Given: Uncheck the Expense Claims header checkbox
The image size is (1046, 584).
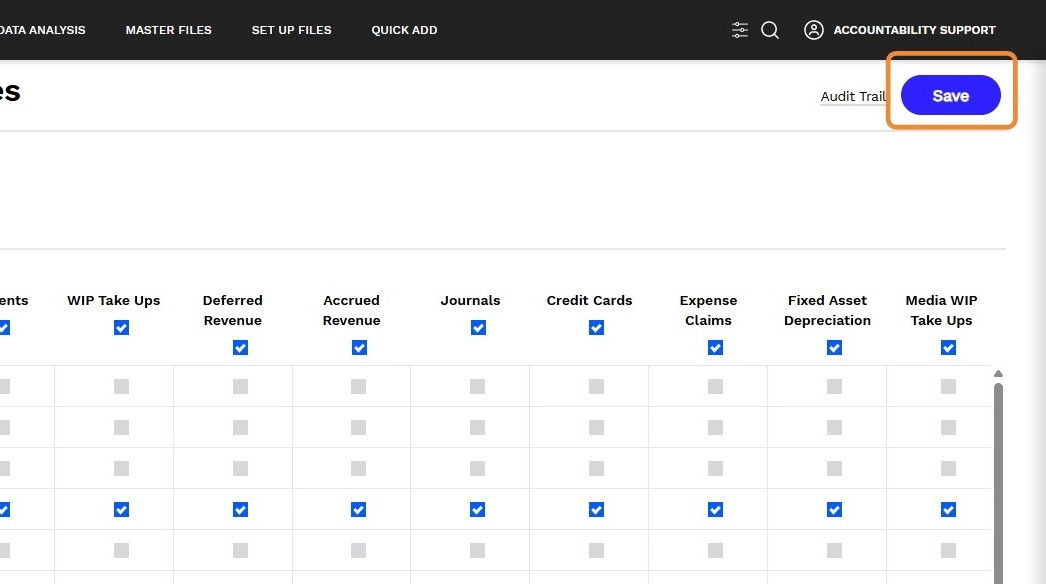Looking at the screenshot, I should [x=715, y=348].
